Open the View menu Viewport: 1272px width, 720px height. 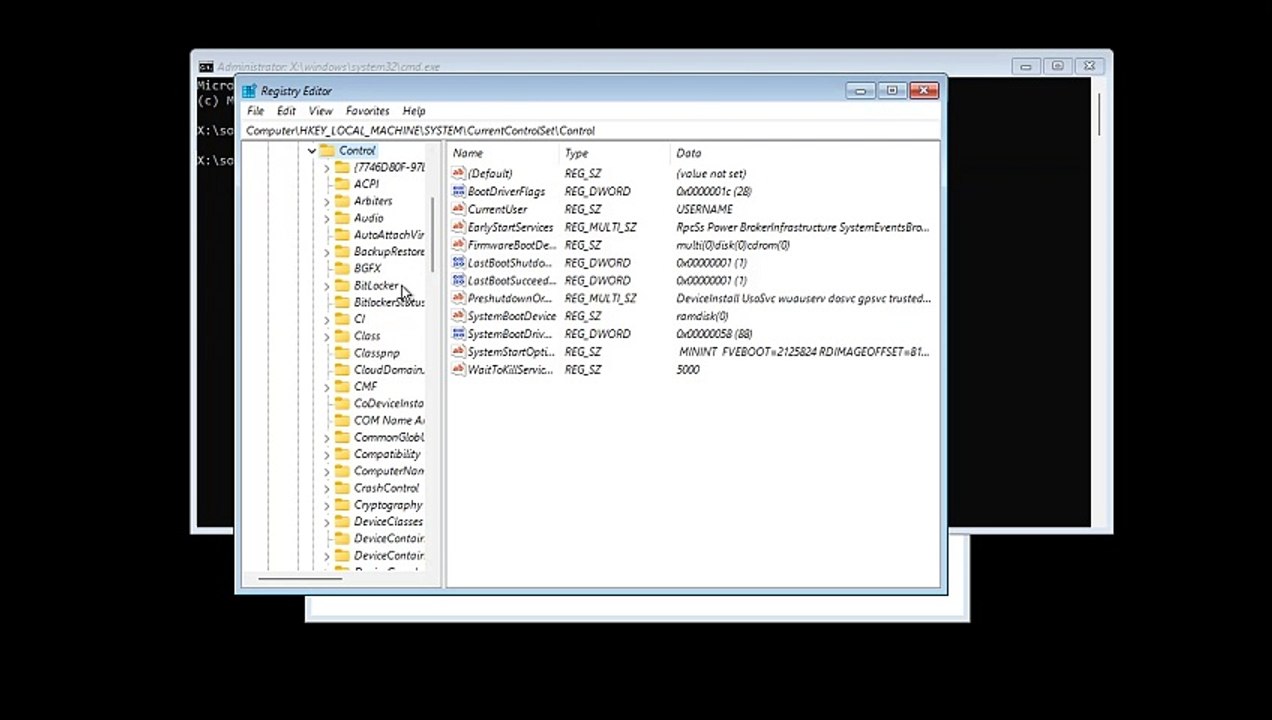click(320, 111)
